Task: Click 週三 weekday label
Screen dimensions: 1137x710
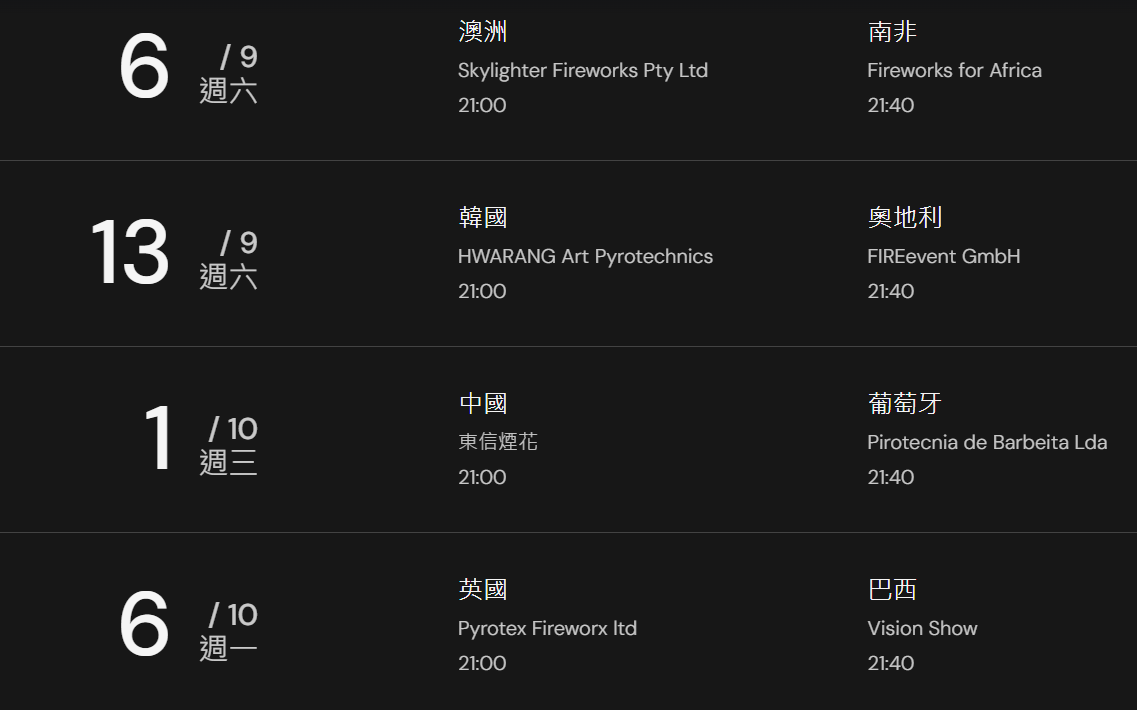Action: point(228,463)
